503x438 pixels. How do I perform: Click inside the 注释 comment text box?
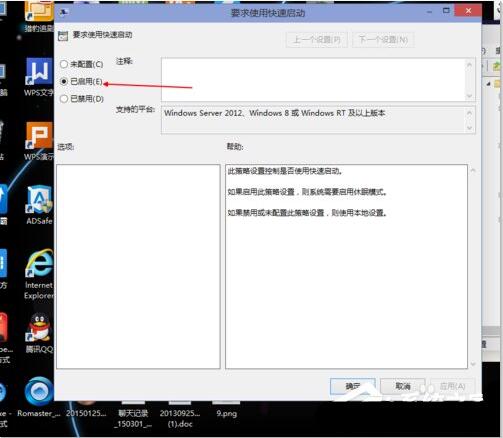313,80
